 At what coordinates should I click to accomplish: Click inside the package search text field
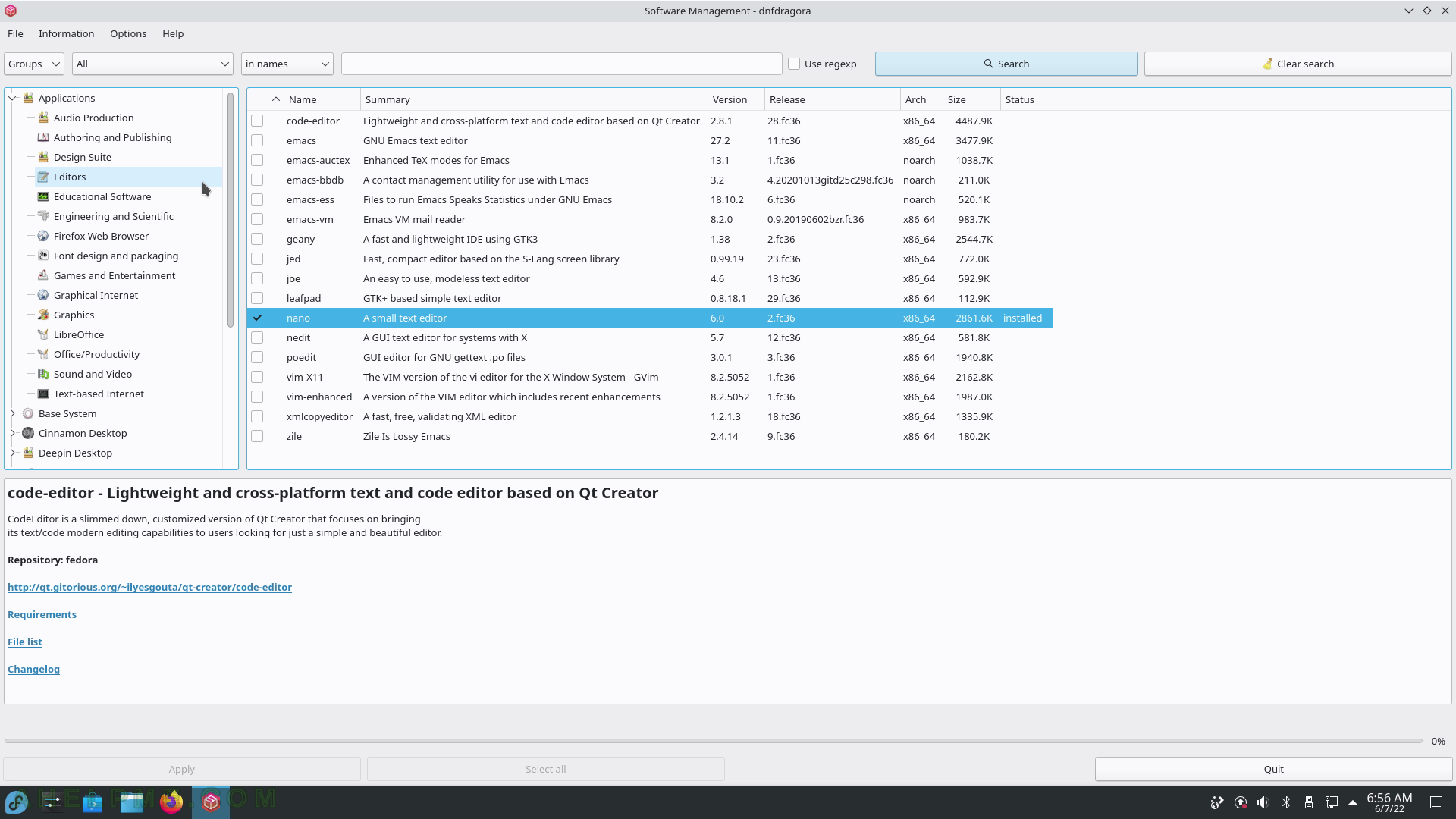tap(561, 64)
